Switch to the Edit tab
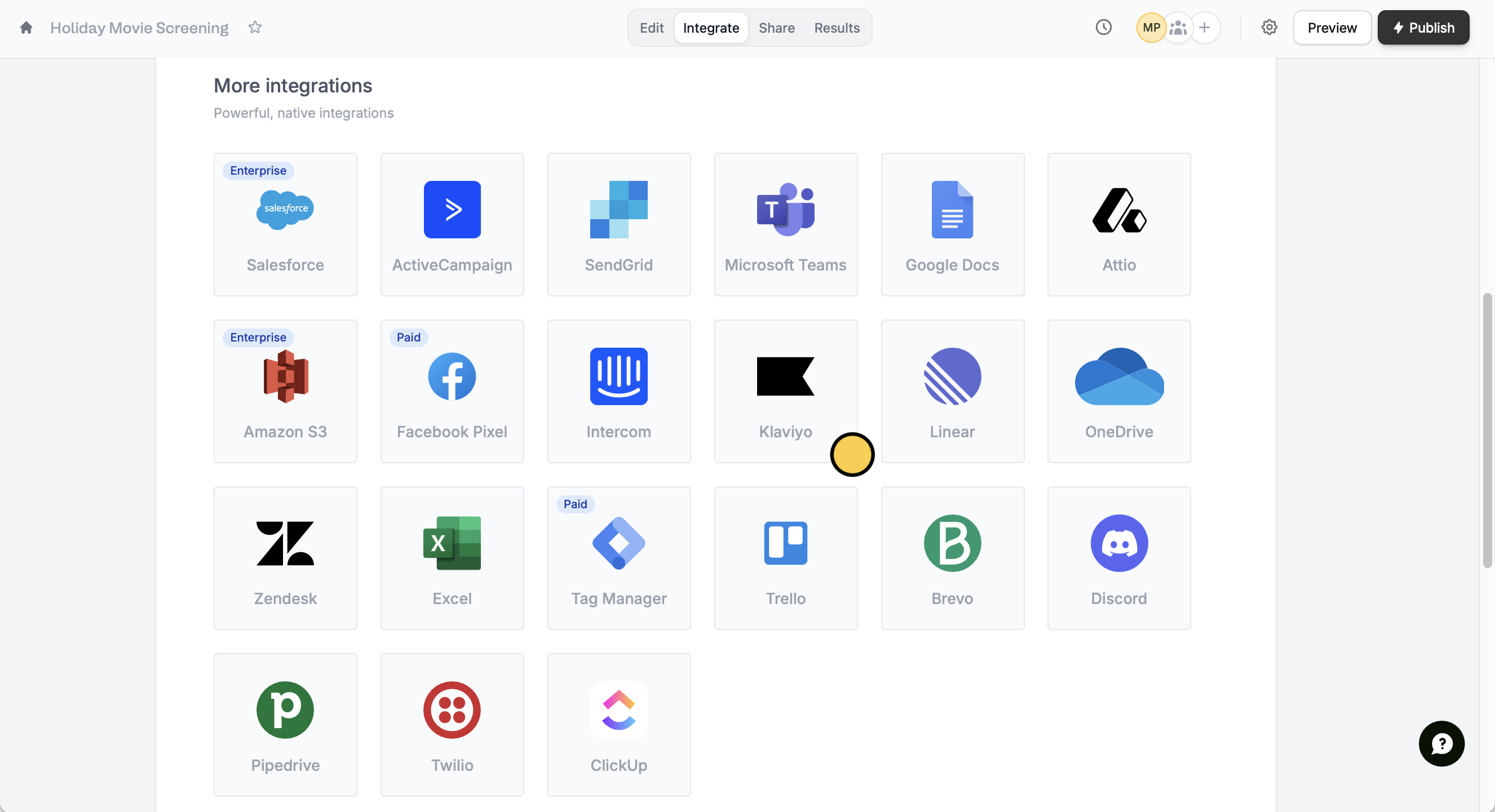 click(x=651, y=27)
